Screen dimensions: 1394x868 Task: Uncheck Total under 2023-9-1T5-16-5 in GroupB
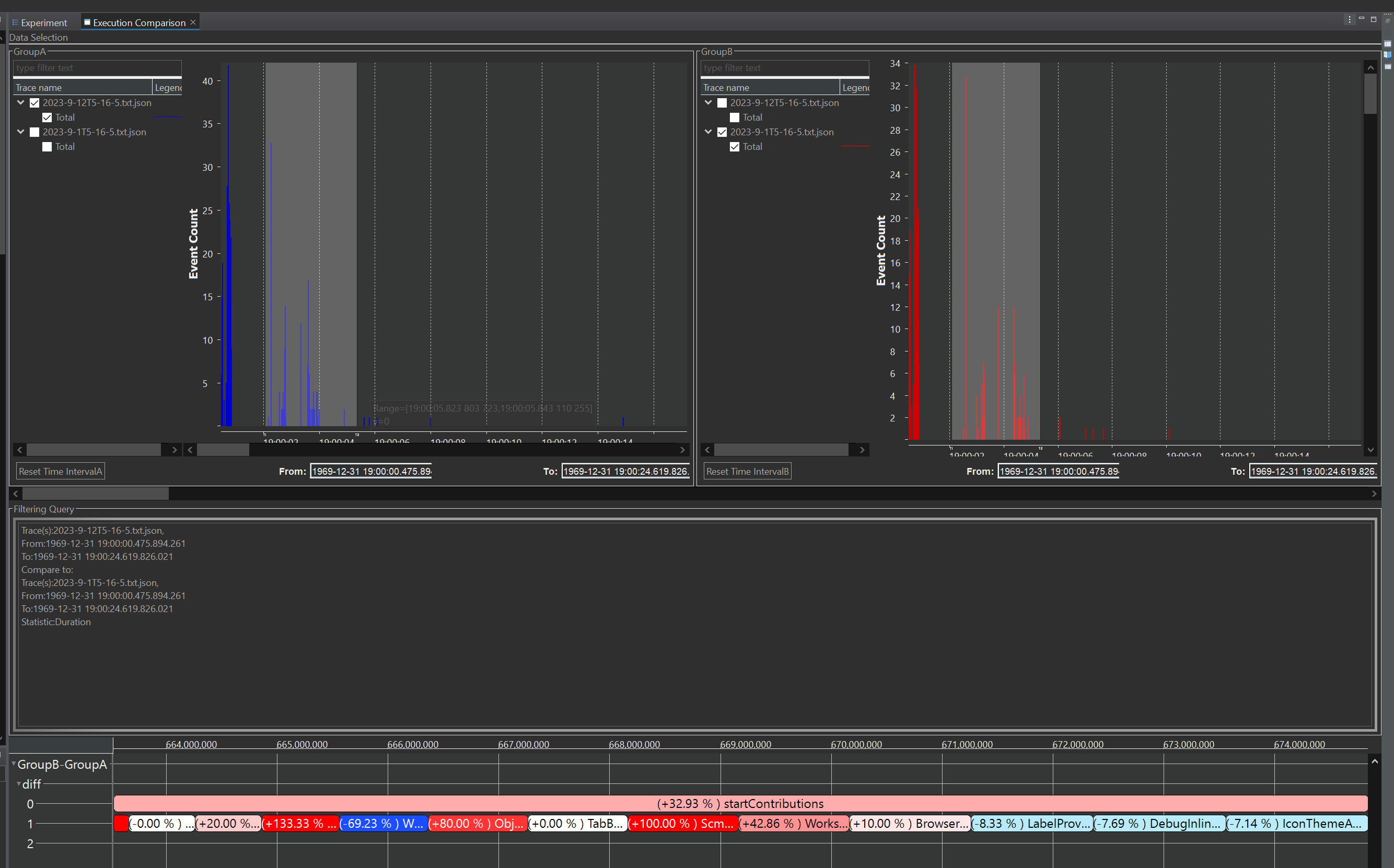pyautogui.click(x=734, y=147)
